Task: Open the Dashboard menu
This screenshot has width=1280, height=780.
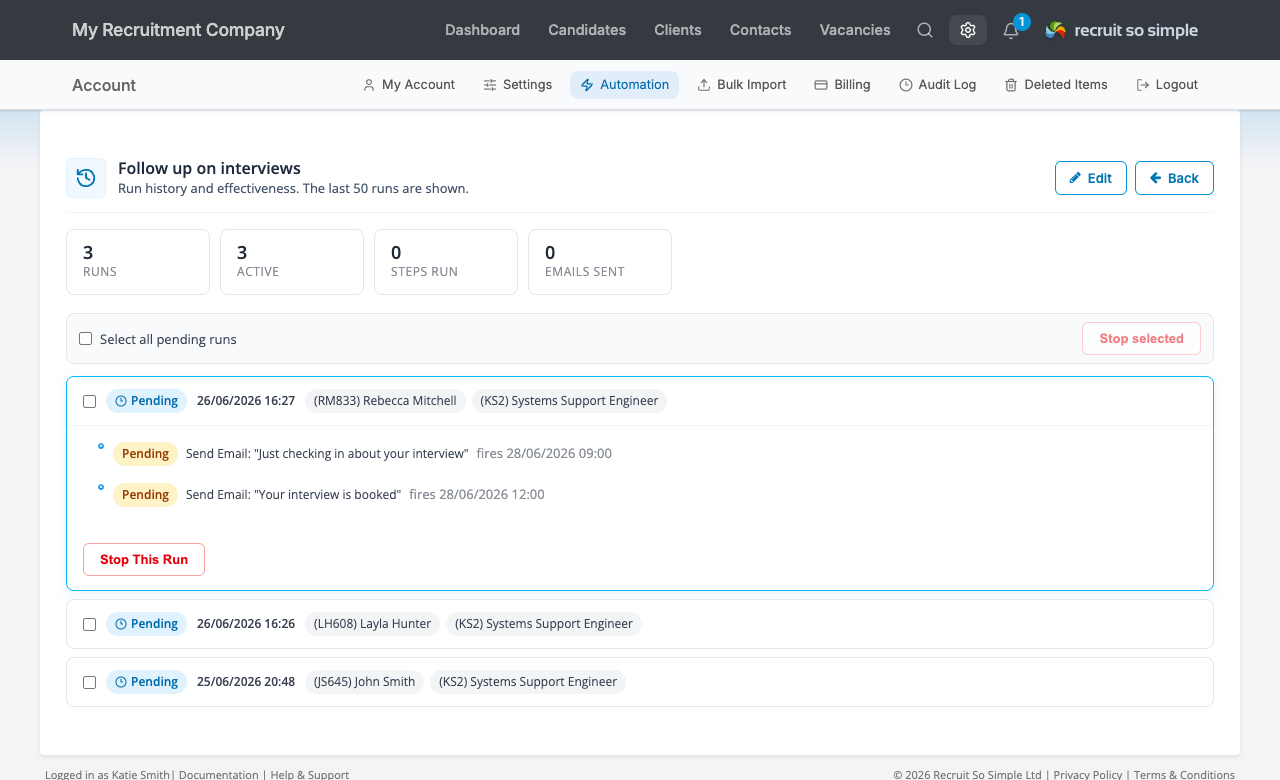Action: (x=482, y=30)
